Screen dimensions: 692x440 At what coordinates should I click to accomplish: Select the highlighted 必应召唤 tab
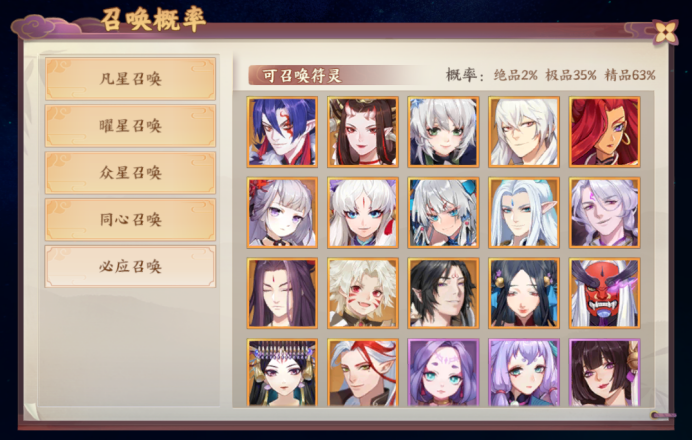130,267
